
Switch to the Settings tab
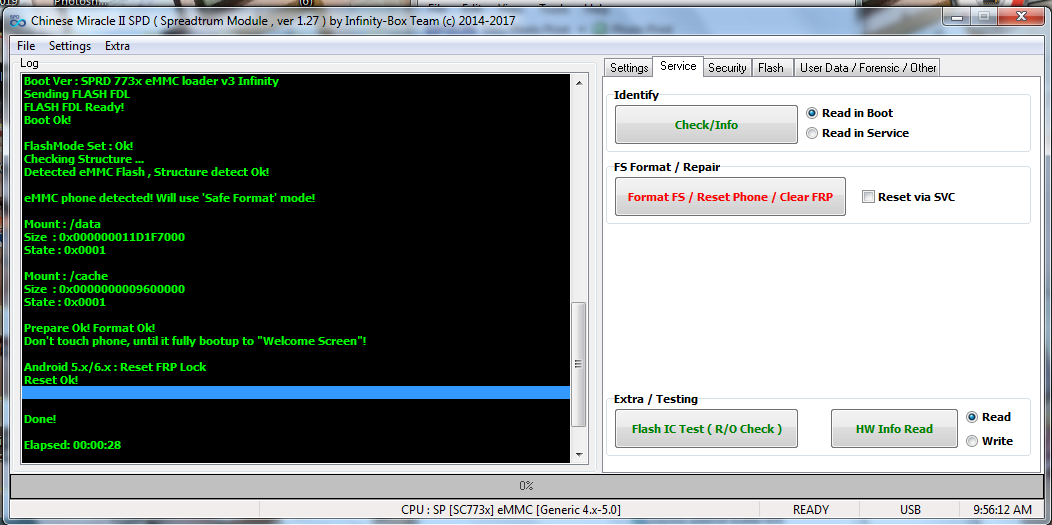coord(629,68)
